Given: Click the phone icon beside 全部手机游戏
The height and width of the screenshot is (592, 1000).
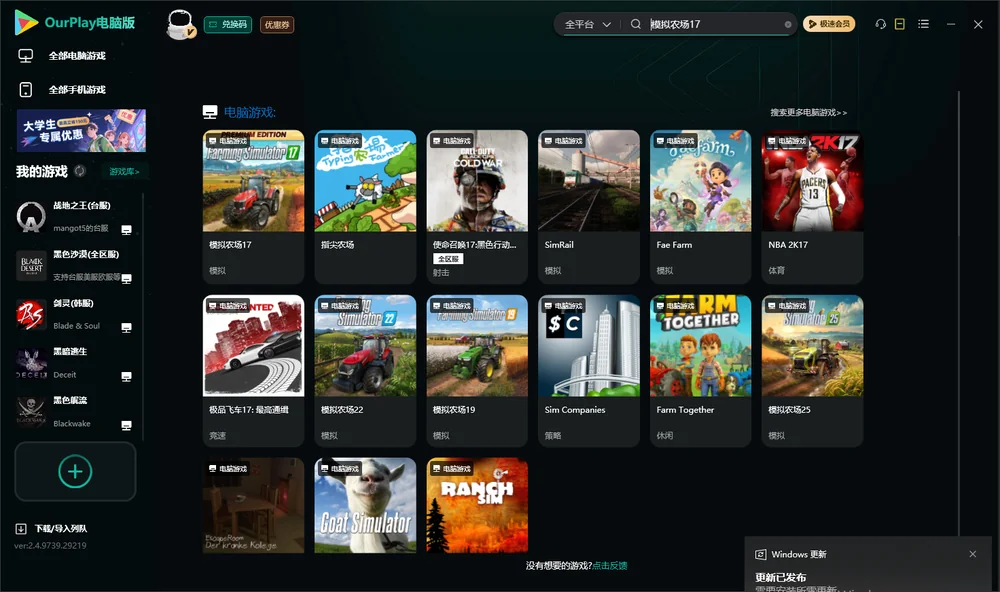Looking at the screenshot, I should (x=26, y=90).
